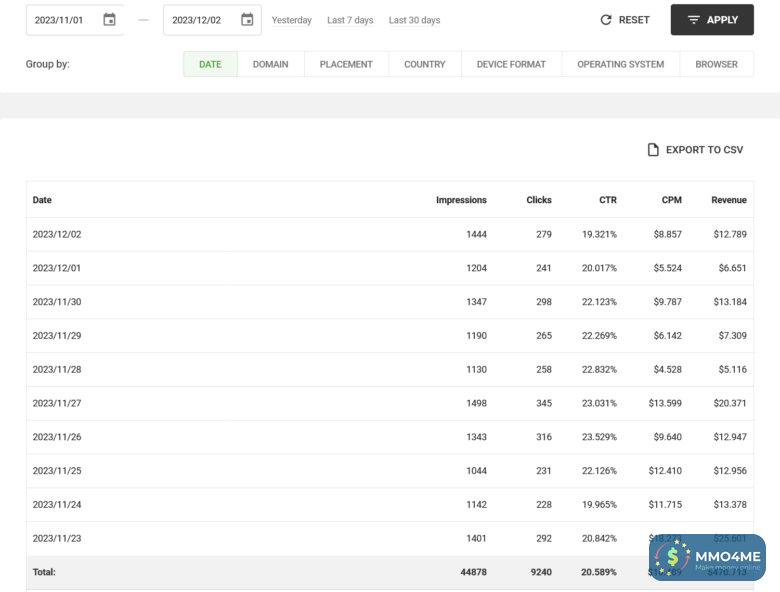Click revenue value $12.789
The height and width of the screenshot is (592, 780).
(x=730, y=234)
